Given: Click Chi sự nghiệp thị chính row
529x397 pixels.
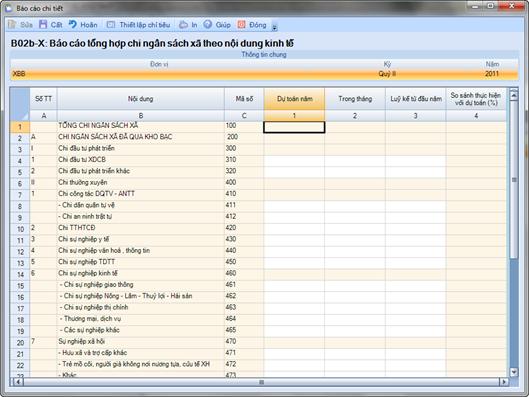Looking at the screenshot, I should coord(94,307).
